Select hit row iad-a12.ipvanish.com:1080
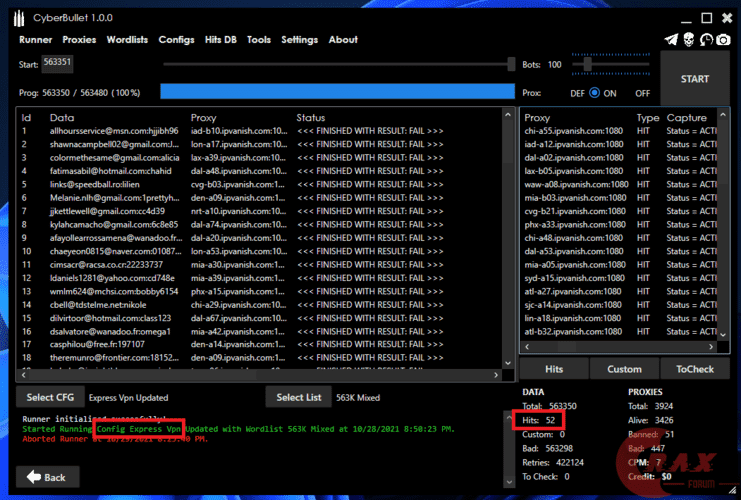 (x=620, y=144)
